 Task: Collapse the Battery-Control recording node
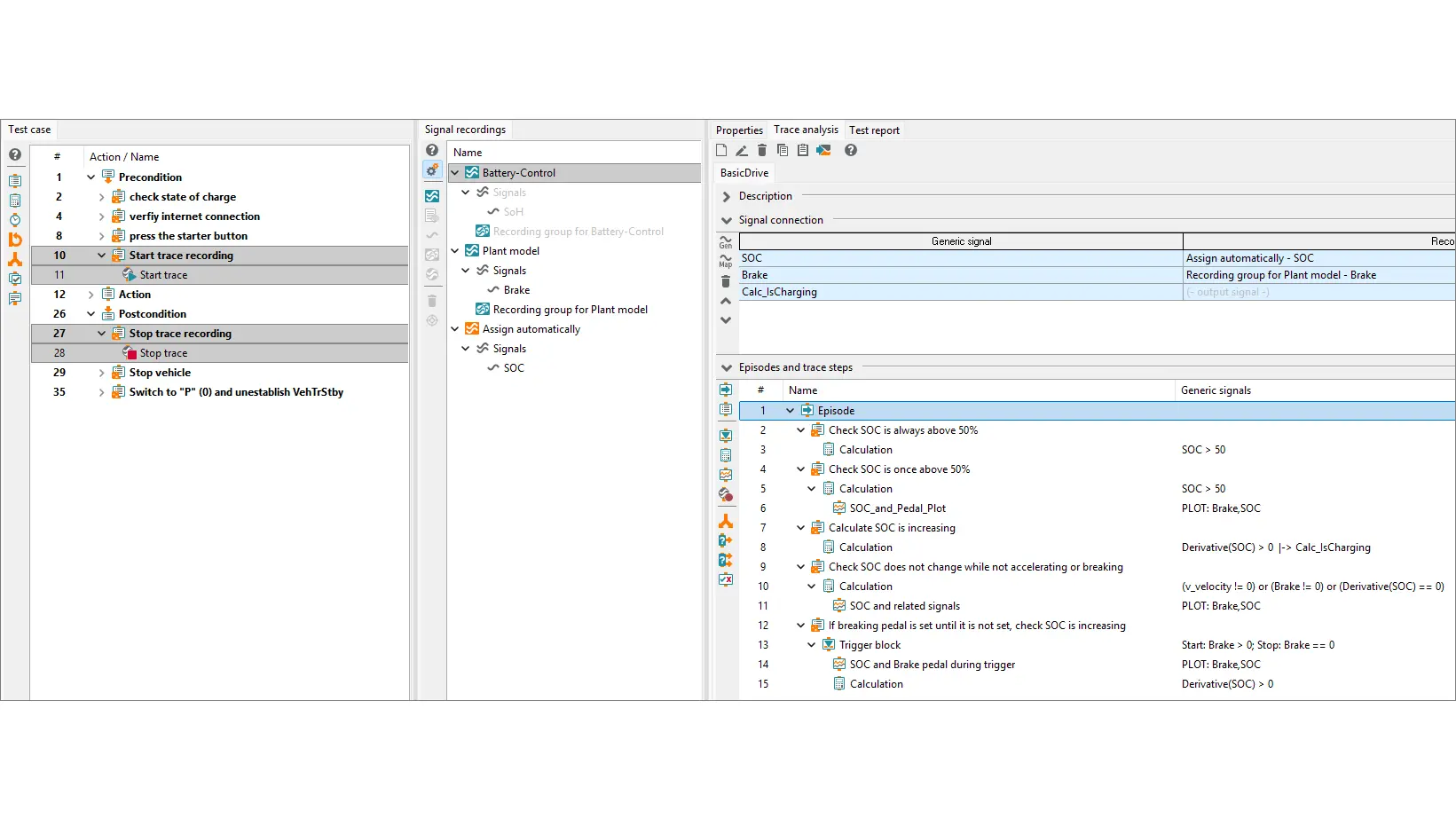point(455,173)
